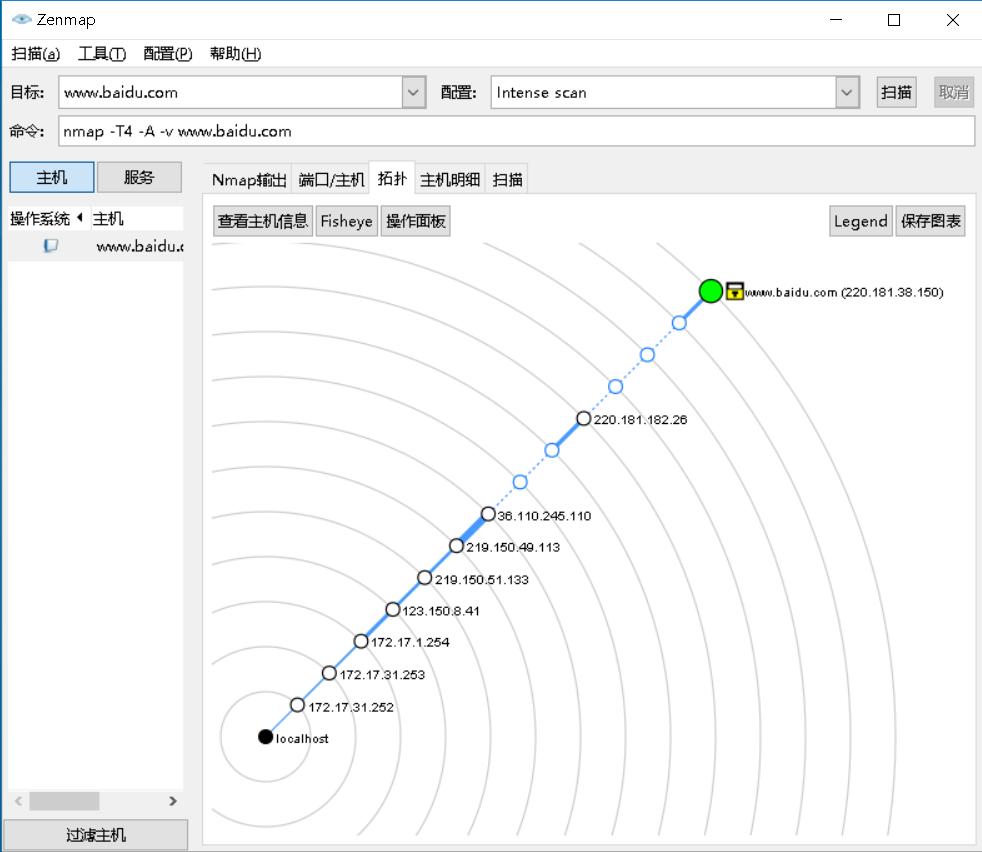Click the 命令 command input field

point(517,131)
